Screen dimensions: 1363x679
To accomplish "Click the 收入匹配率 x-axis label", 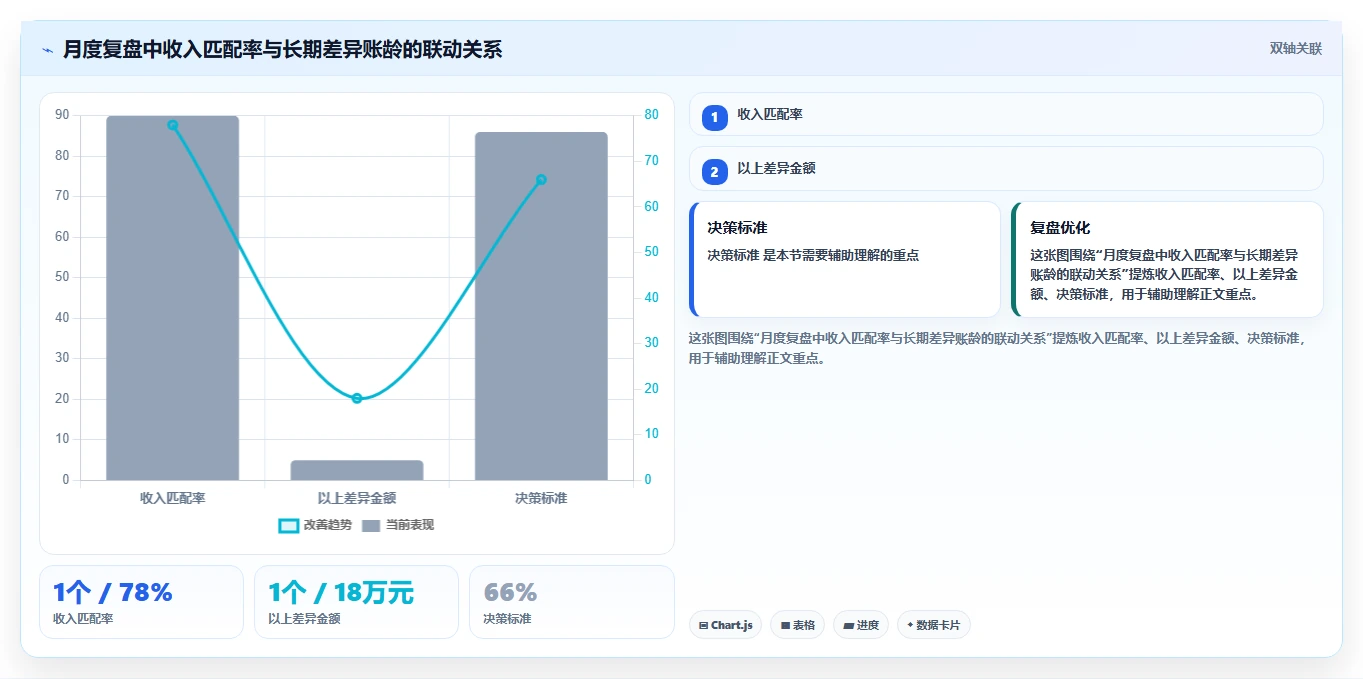I will [173, 498].
